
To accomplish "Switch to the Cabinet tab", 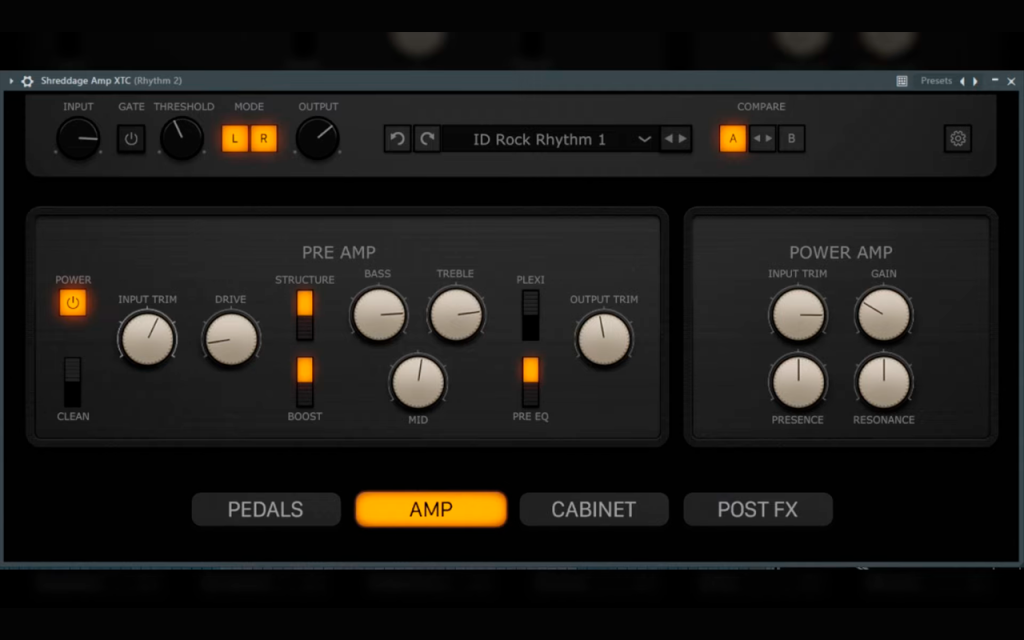I will click(594, 509).
